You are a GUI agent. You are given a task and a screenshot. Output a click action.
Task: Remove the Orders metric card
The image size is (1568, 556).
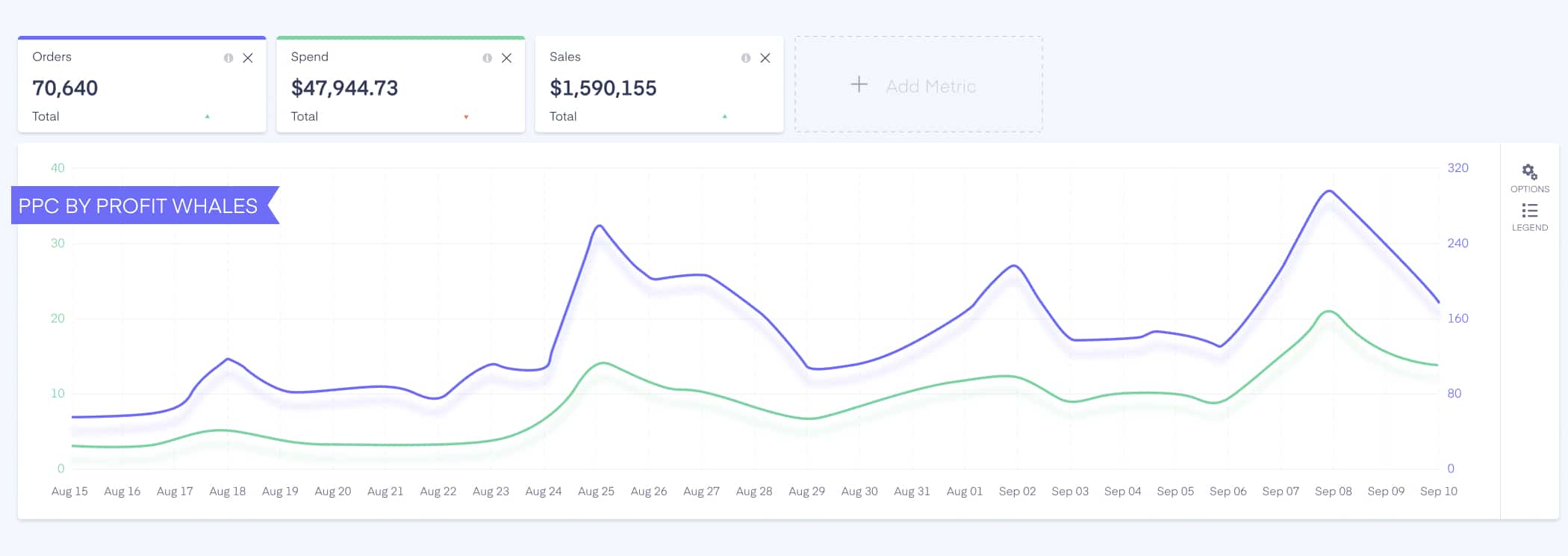point(248,58)
